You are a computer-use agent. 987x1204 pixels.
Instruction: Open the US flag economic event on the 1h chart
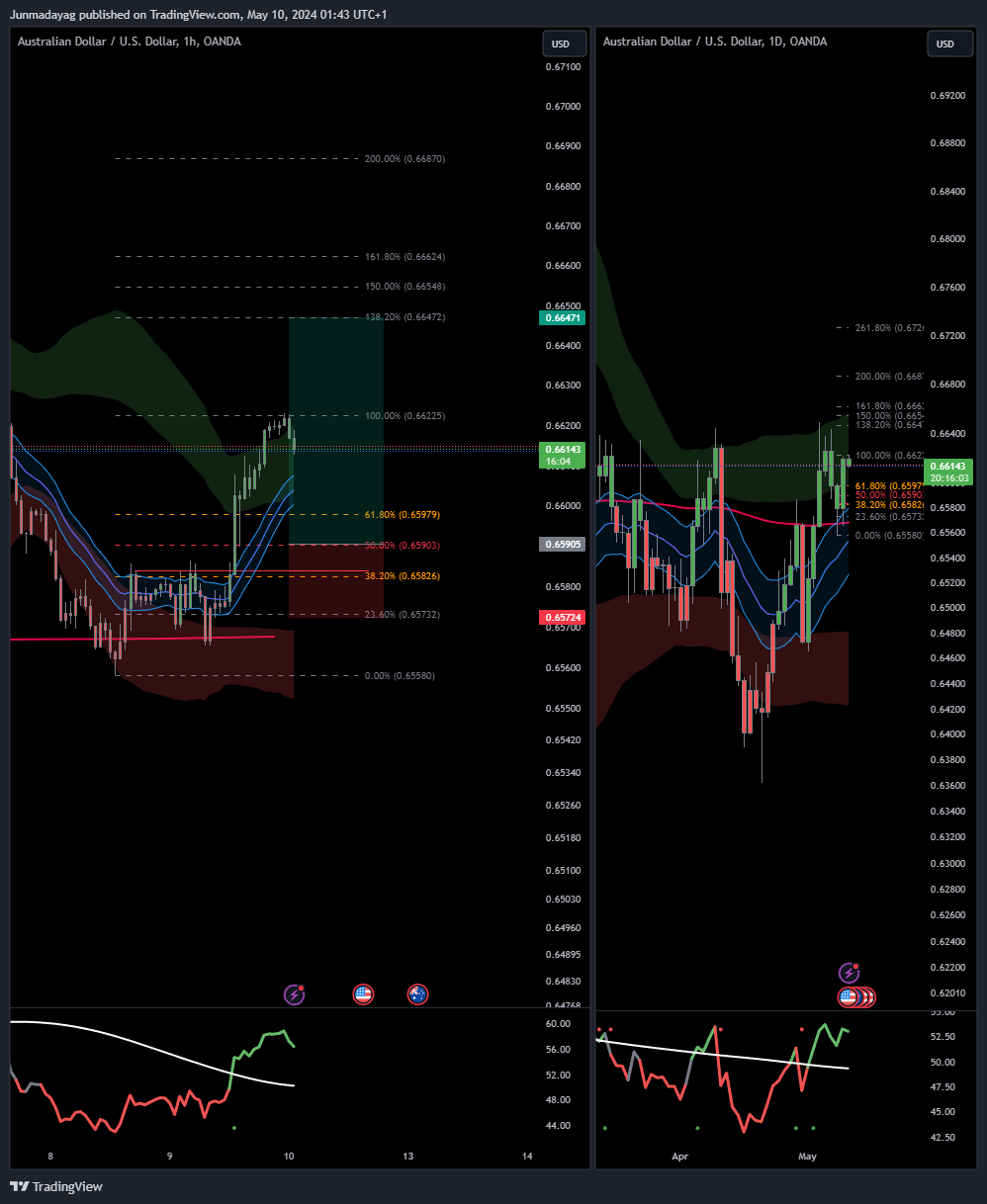click(x=363, y=994)
